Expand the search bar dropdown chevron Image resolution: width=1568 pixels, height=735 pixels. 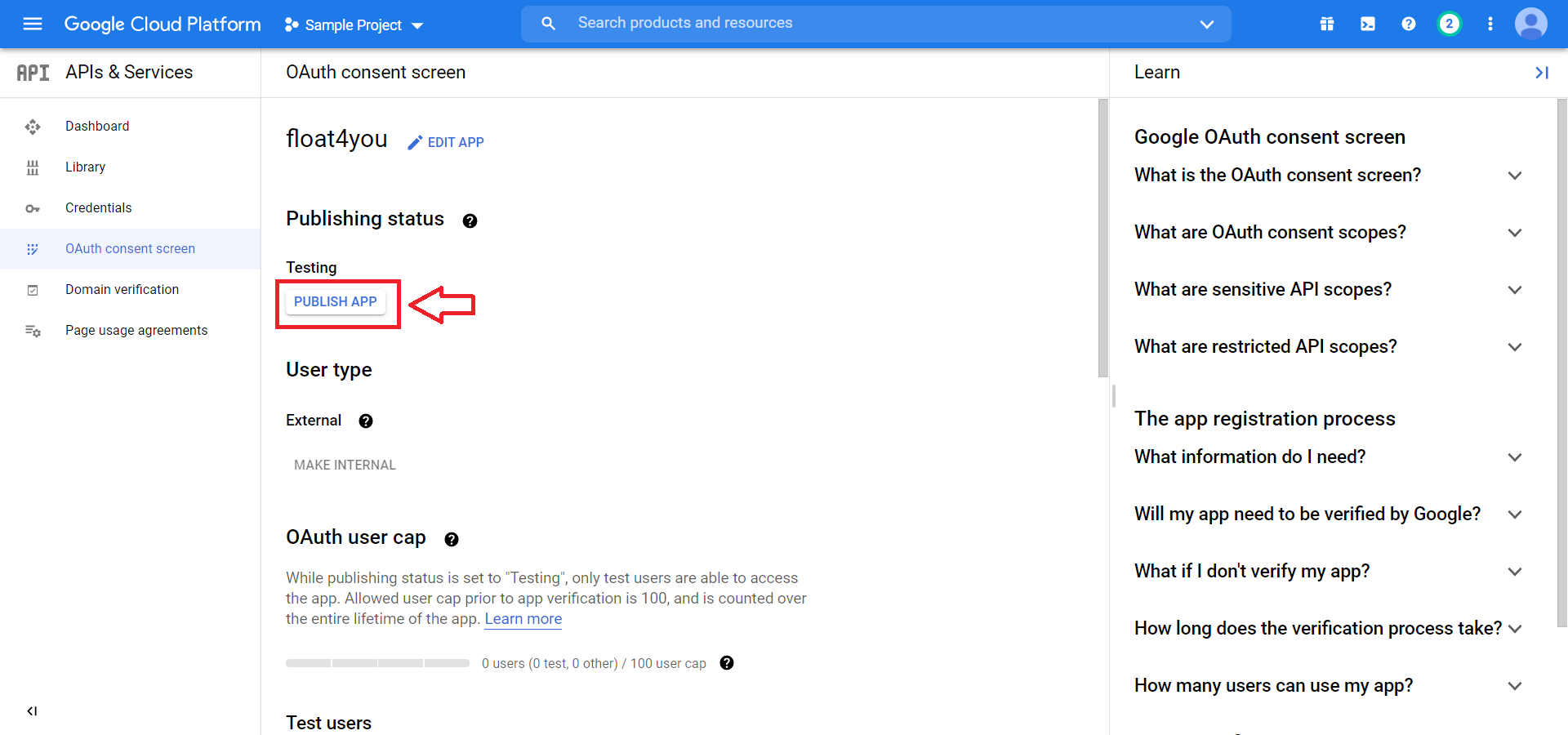pos(1207,24)
